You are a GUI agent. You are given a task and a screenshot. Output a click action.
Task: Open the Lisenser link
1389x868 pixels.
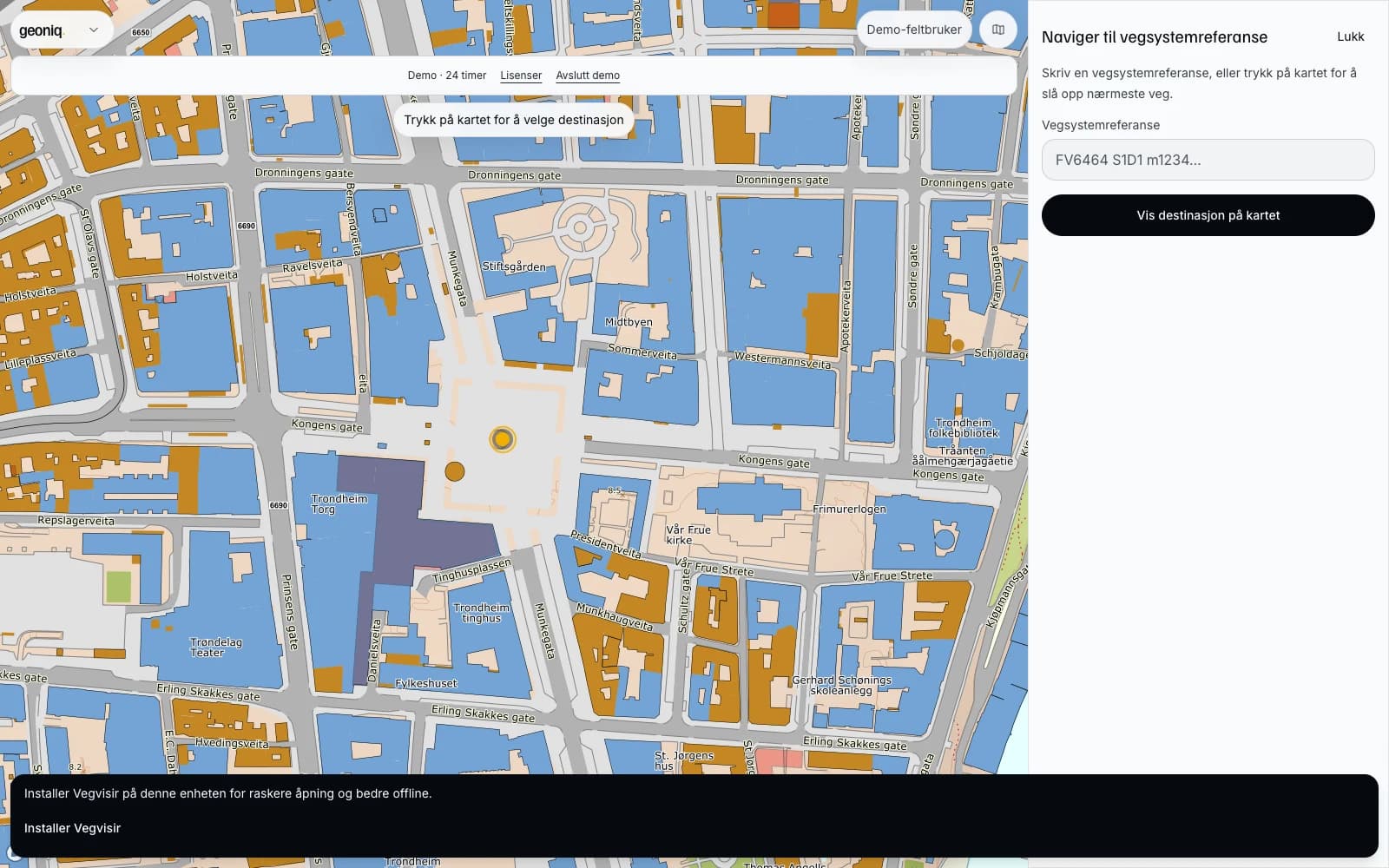(521, 76)
